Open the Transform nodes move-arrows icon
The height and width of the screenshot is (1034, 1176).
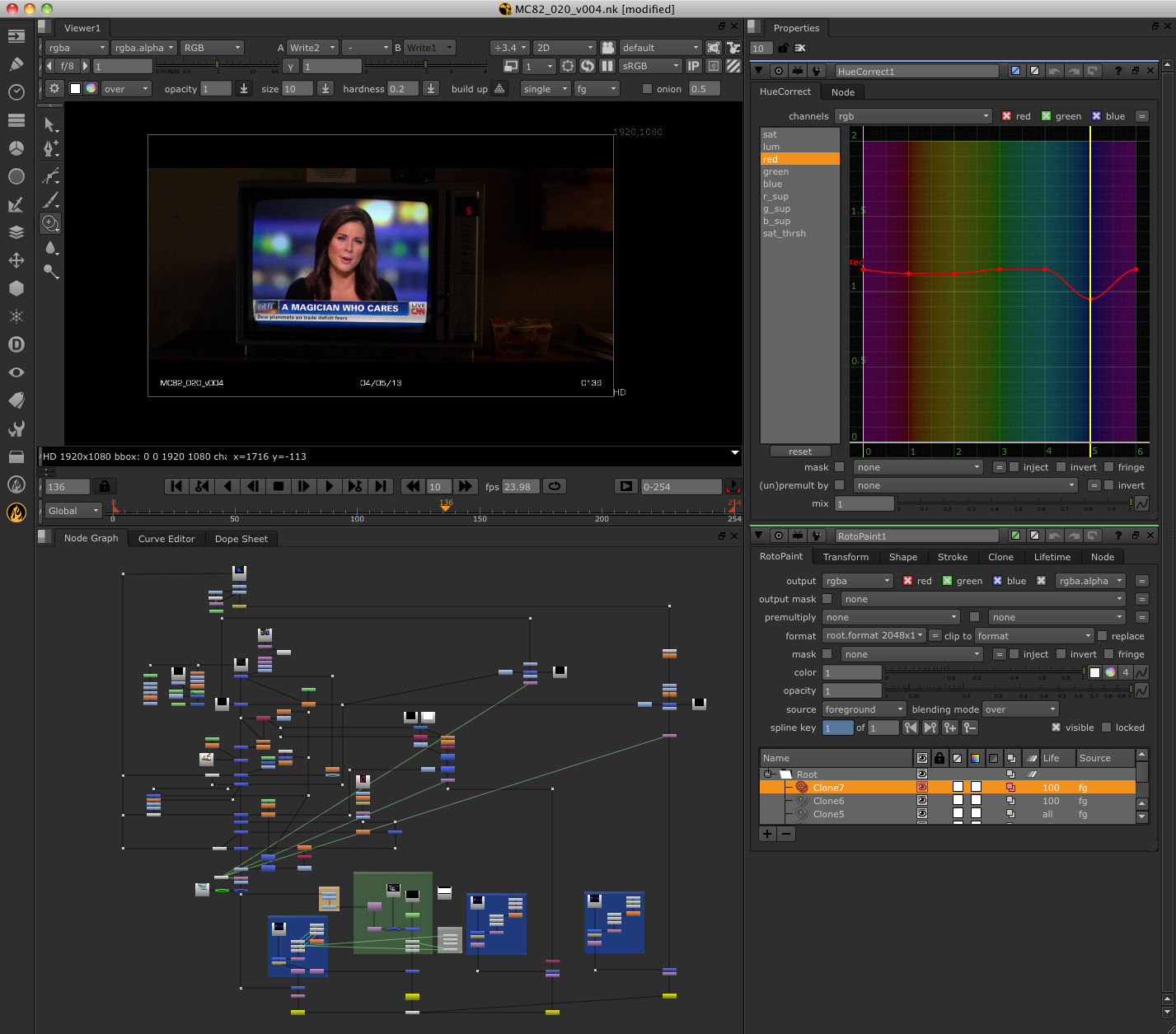(16, 260)
